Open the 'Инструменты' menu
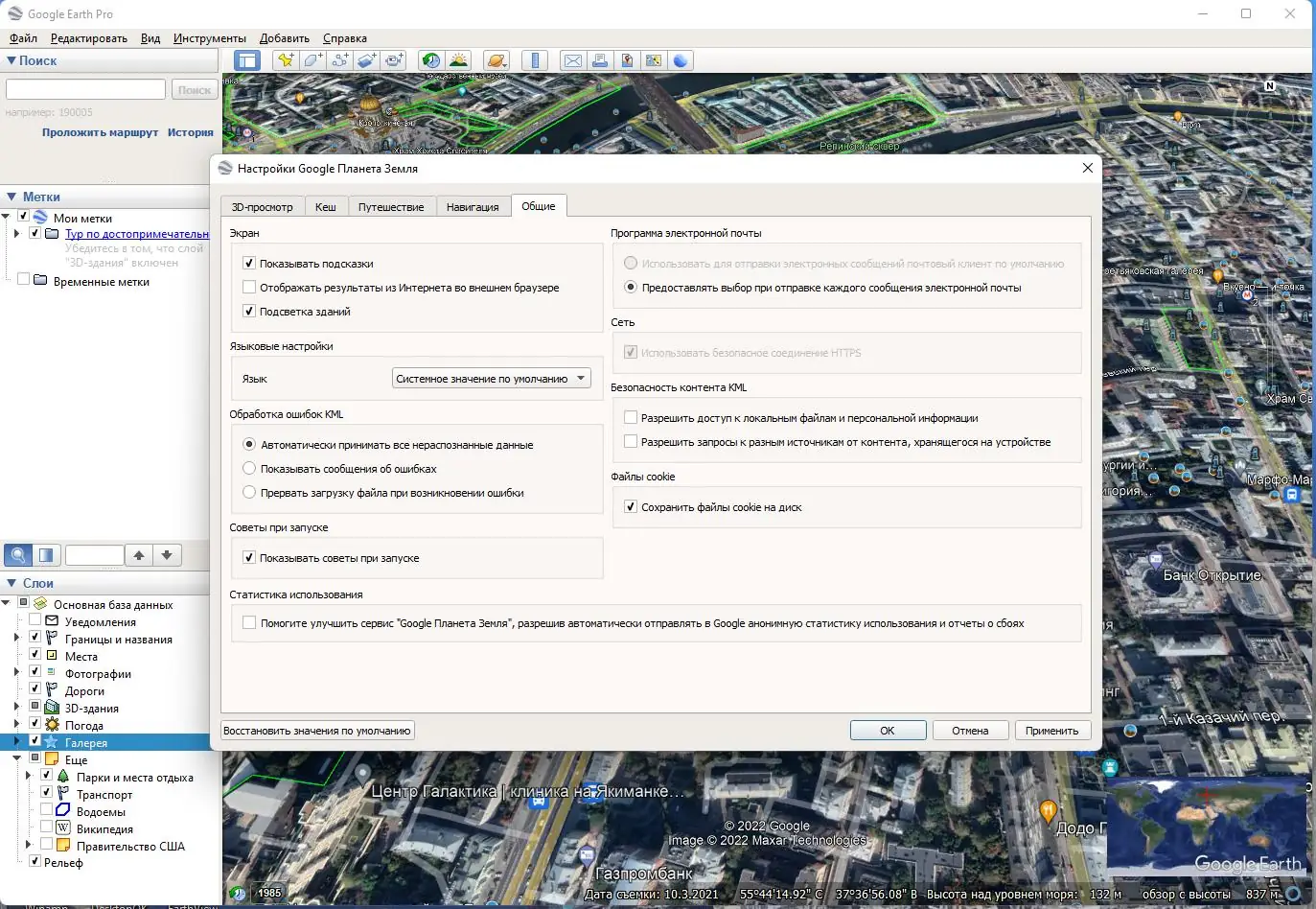The image size is (1316, 909). click(x=210, y=38)
